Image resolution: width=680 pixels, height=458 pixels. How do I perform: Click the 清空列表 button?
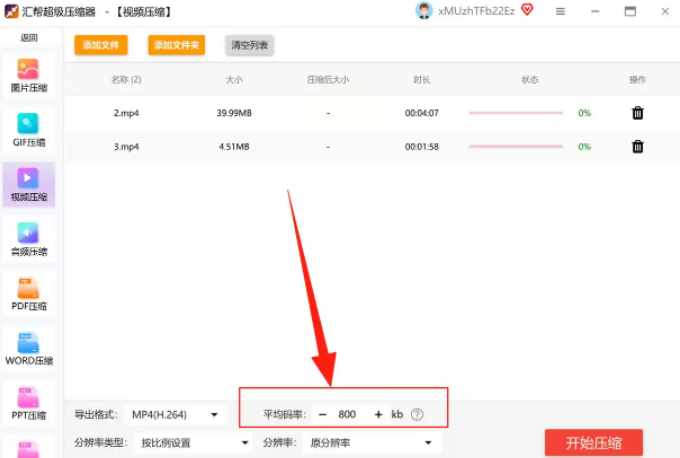pos(249,45)
